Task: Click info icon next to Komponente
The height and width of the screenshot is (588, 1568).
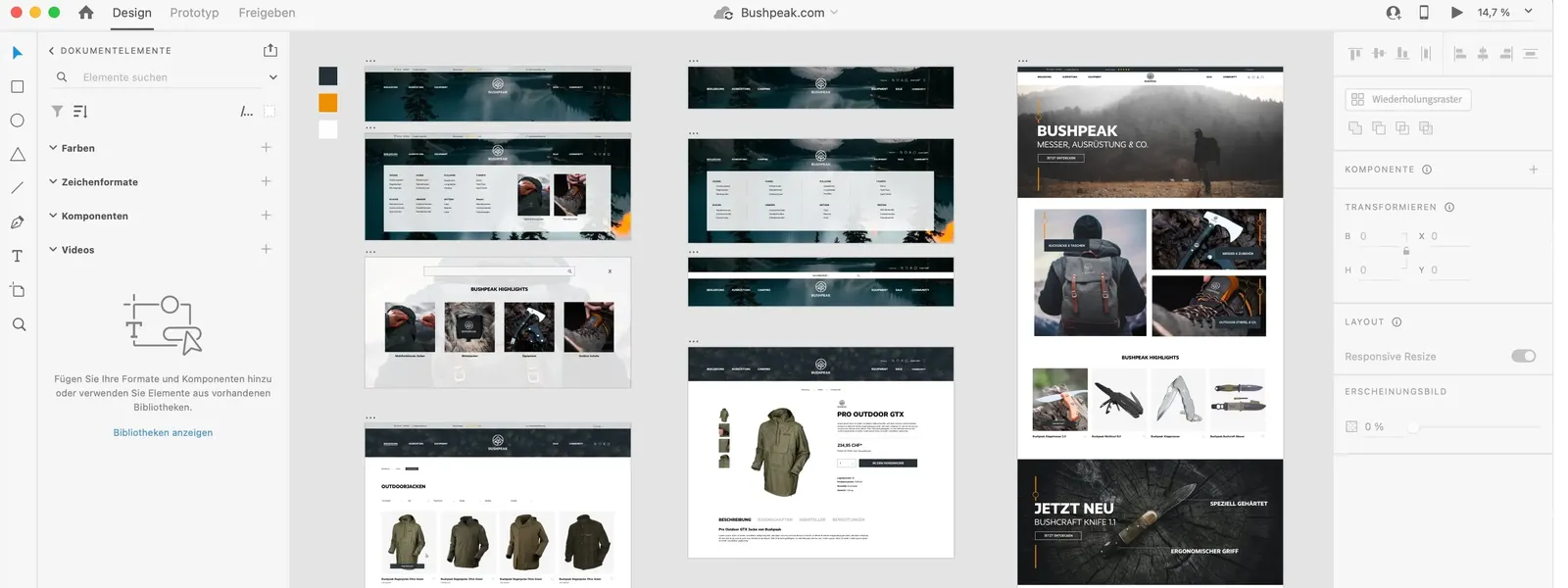Action: click(x=1427, y=170)
